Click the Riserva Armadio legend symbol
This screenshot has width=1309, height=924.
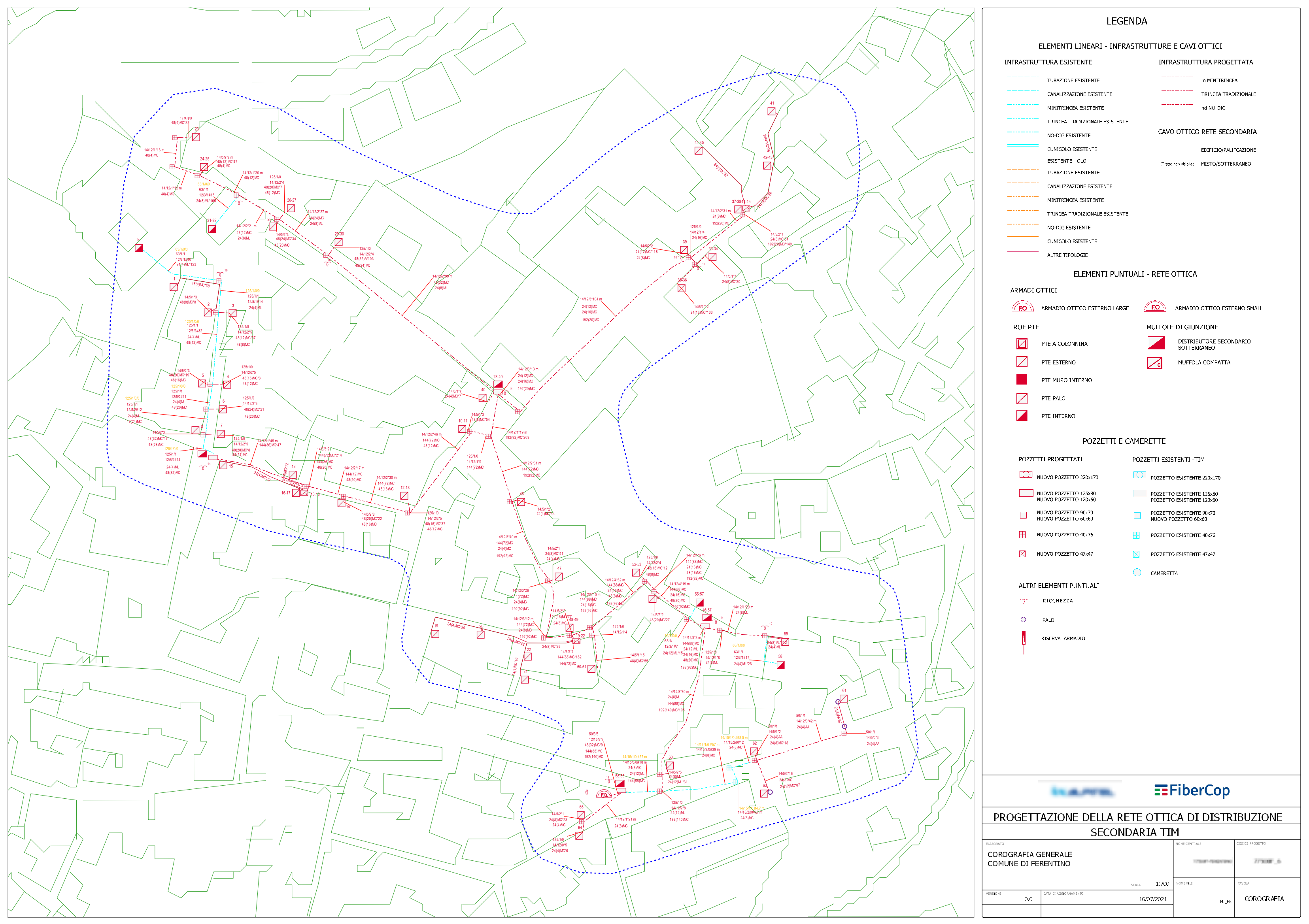[1024, 639]
